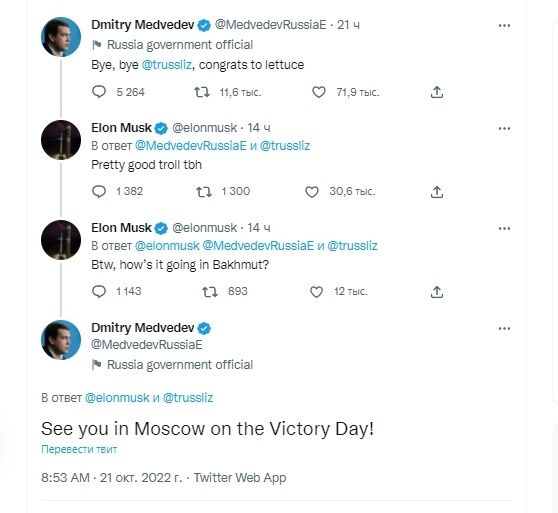558x513 pixels.
Task: Retweet Medvedev's 'congrats to lettuce' tweet
Action: (202, 92)
